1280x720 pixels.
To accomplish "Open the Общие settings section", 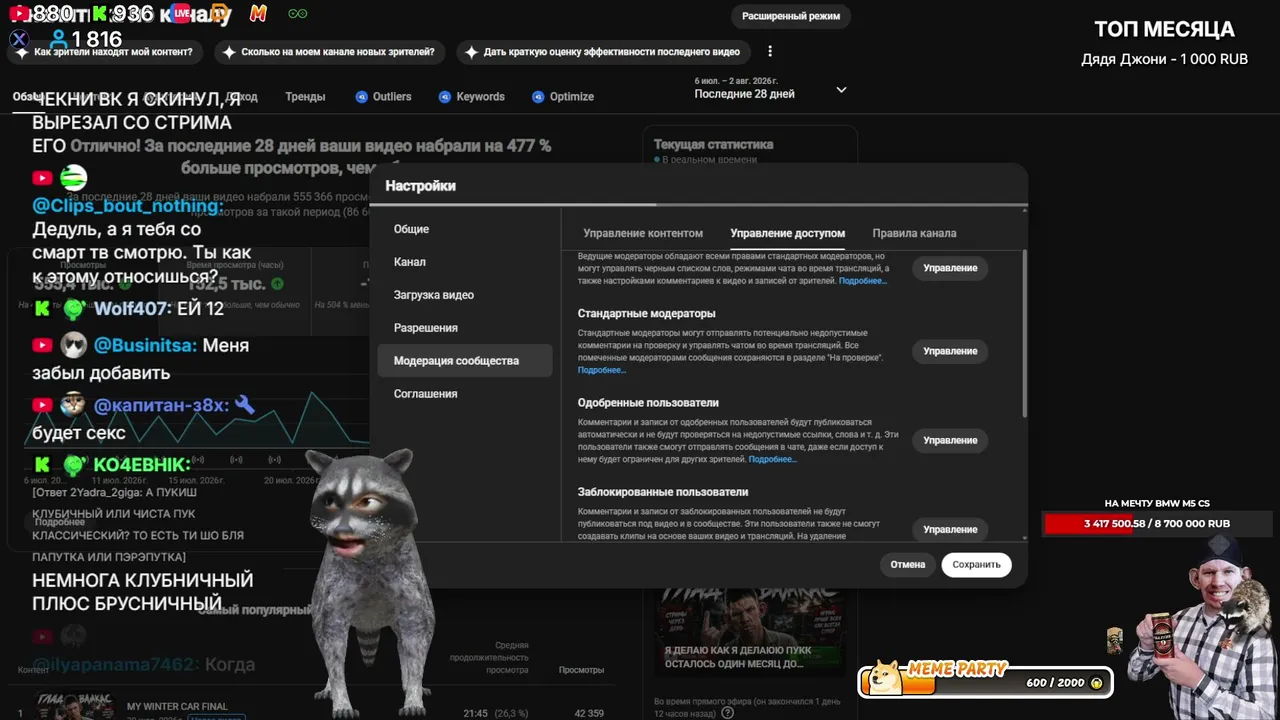I will click(464, 229).
